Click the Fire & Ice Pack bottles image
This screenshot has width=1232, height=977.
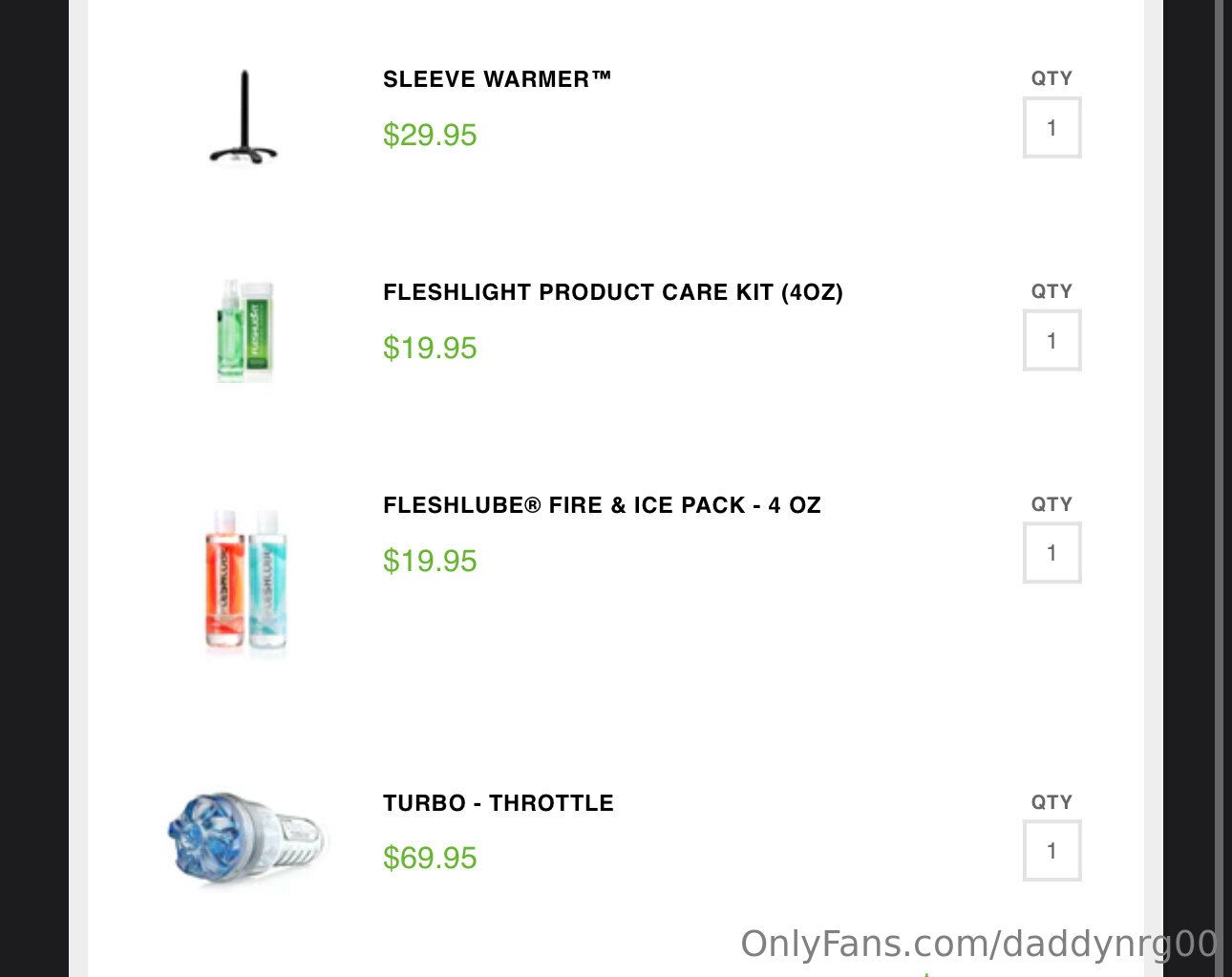pyautogui.click(x=246, y=580)
